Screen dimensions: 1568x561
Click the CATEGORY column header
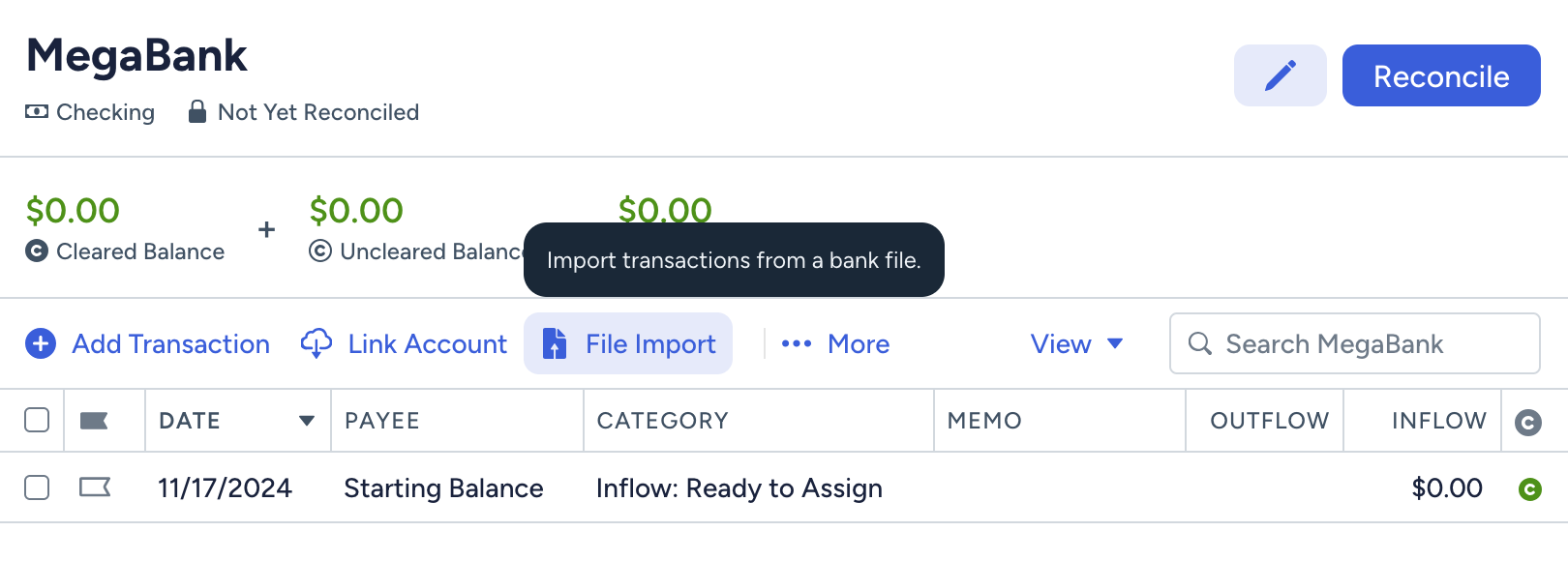(663, 421)
